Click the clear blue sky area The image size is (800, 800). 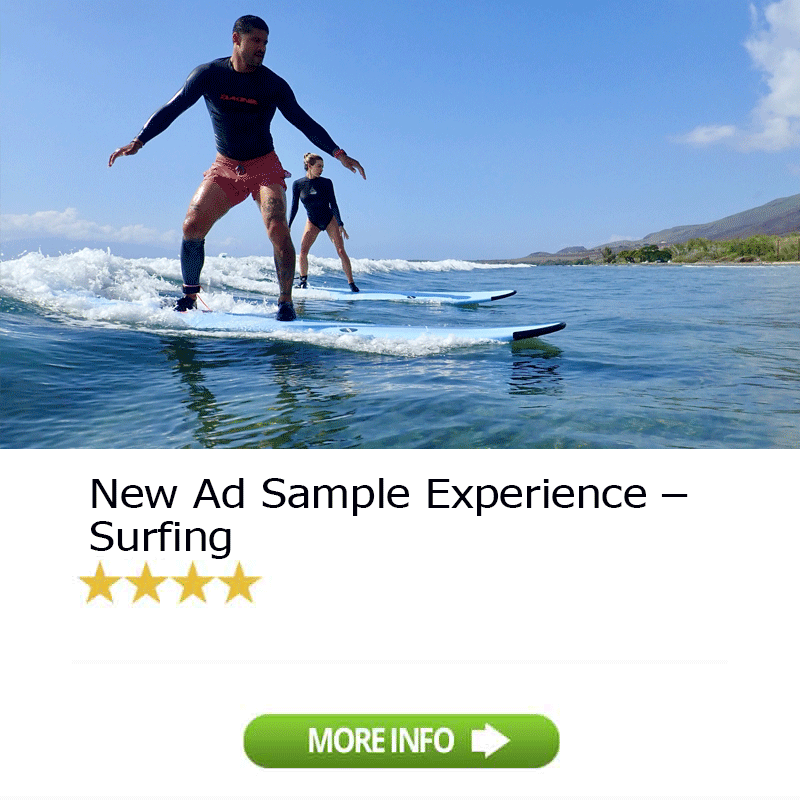pyautogui.click(x=510, y=102)
